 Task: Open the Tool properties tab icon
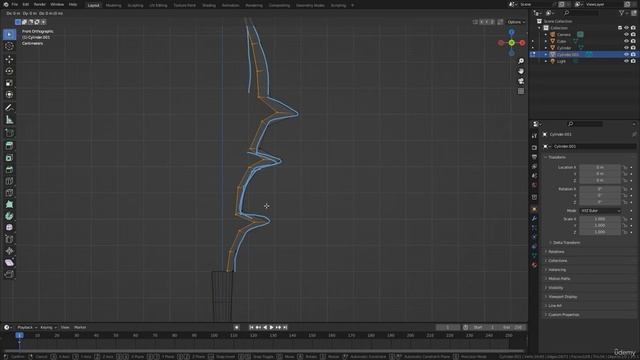point(534,136)
